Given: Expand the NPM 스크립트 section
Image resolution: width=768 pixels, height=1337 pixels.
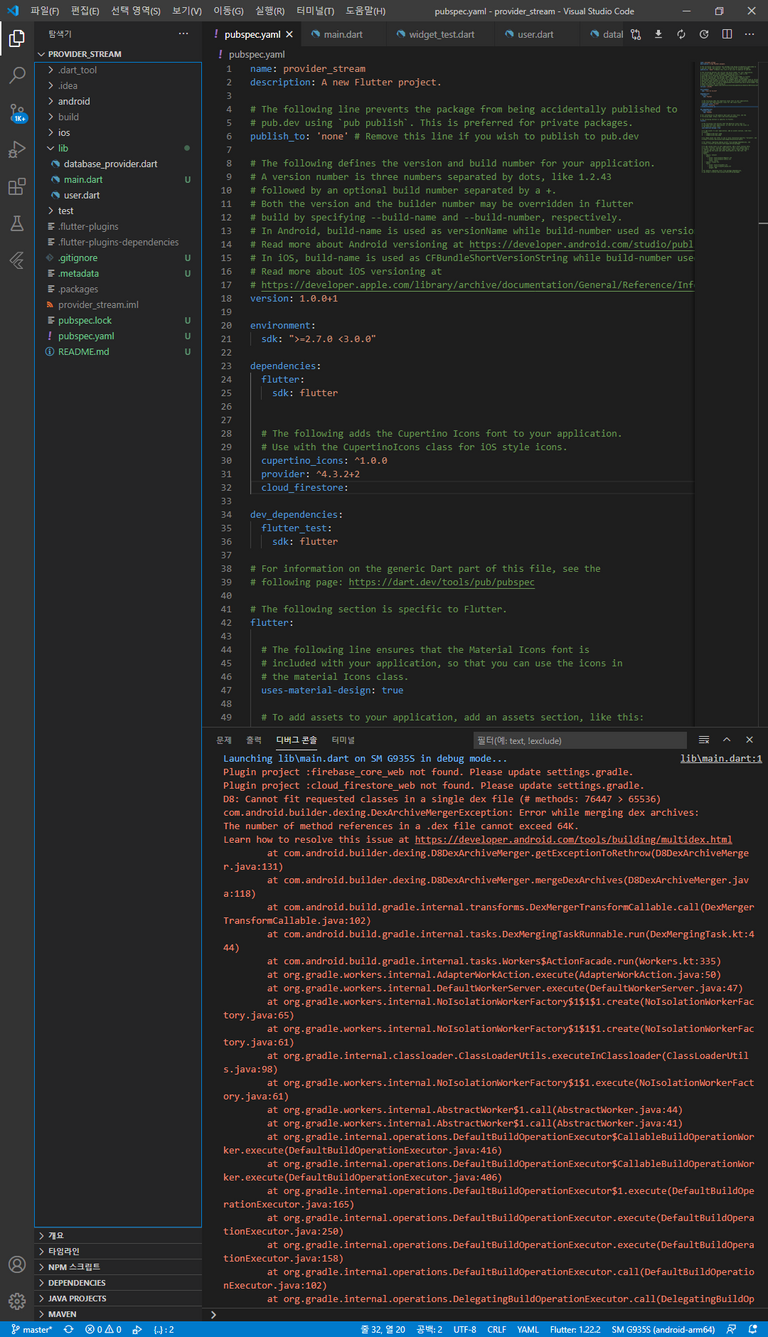Looking at the screenshot, I should 118,1267.
